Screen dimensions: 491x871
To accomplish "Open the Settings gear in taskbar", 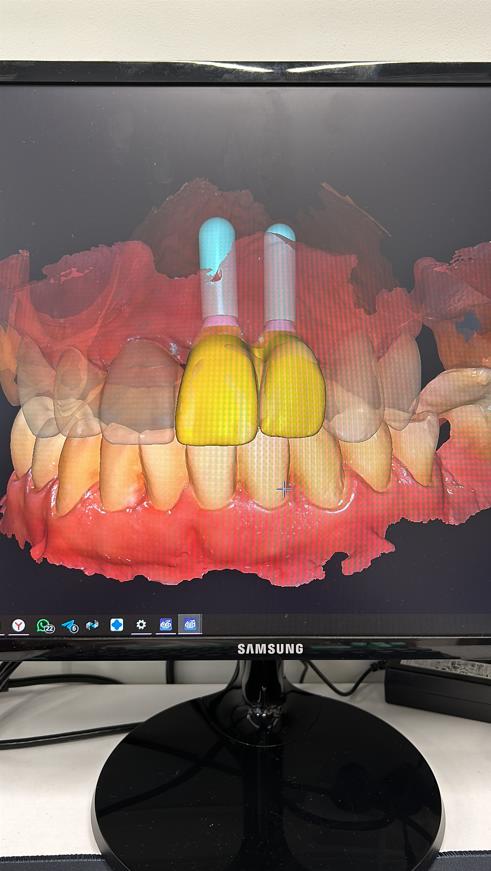I will click(x=141, y=625).
